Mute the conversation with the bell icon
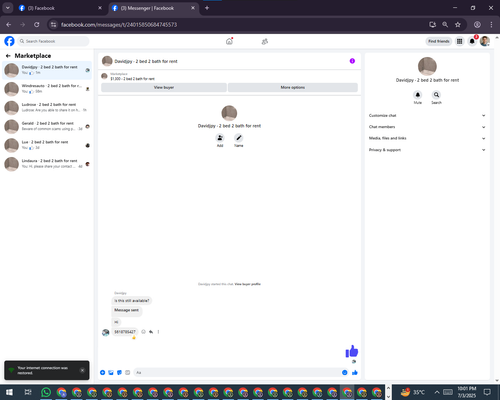The height and width of the screenshot is (400, 500). point(418,95)
